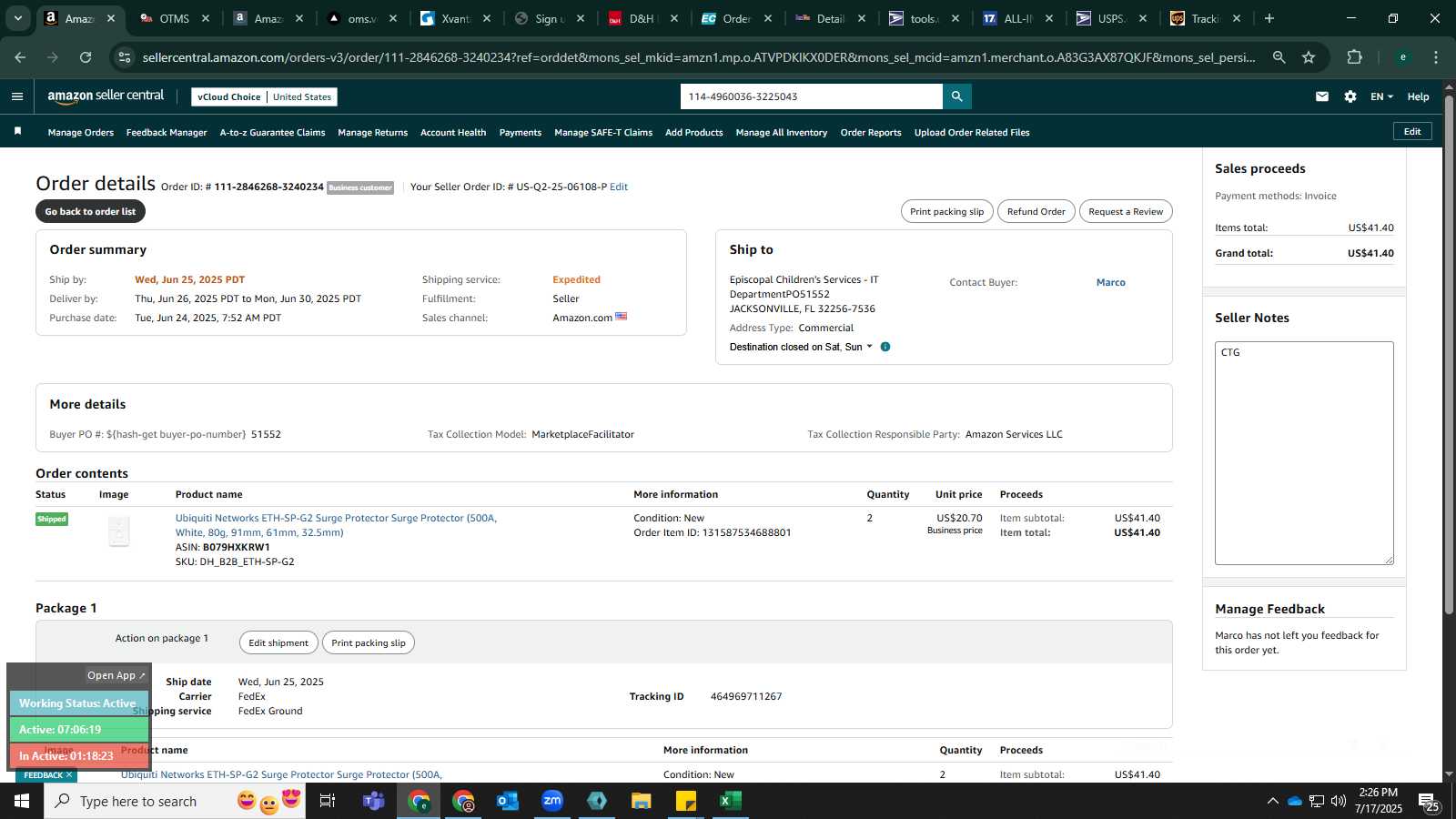Screen dimensions: 1456x819
Task: Open Microsoft Teams from the taskbar
Action: click(x=374, y=801)
